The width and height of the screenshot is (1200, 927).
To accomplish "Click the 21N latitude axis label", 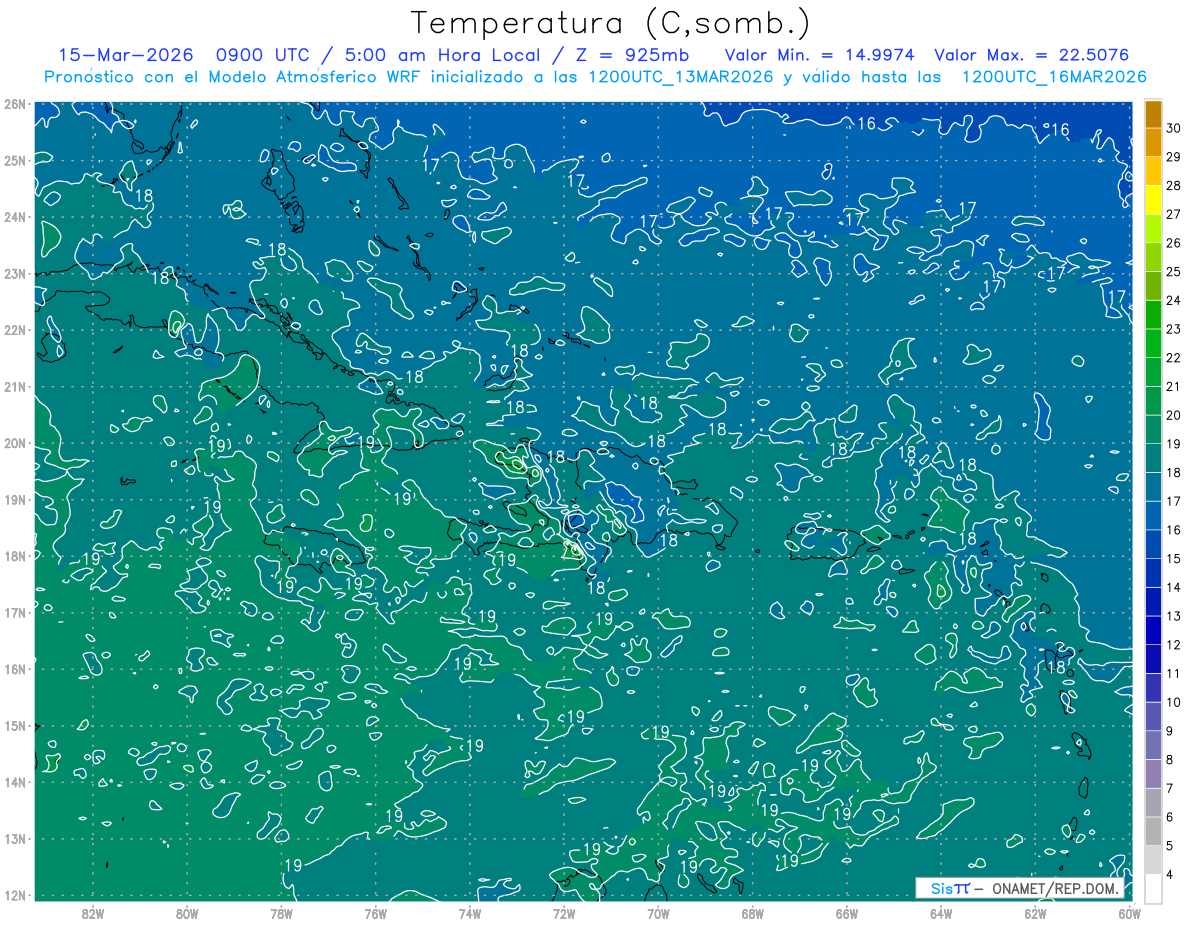I will (x=14, y=386).
